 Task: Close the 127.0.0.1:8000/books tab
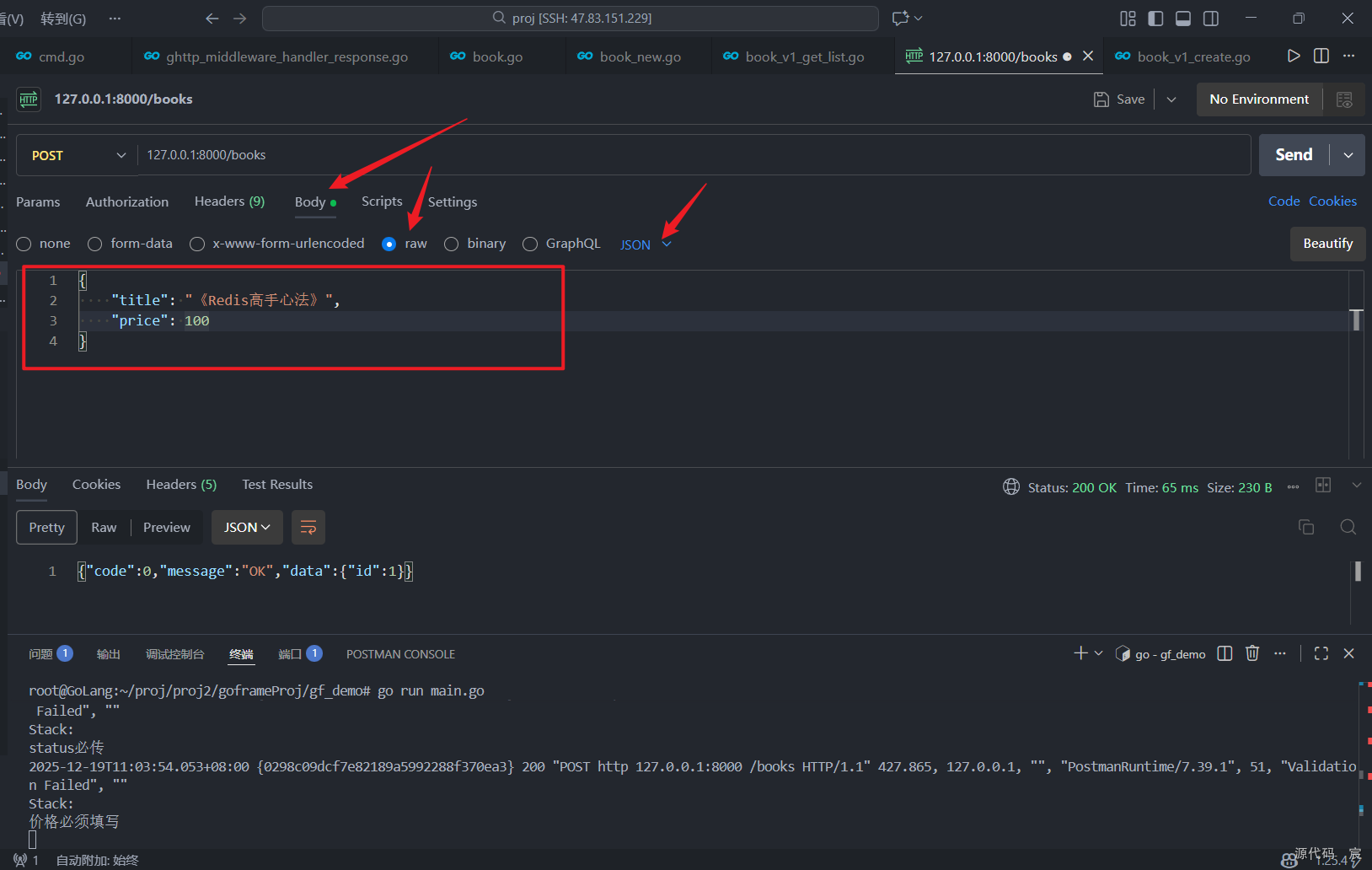coord(1088,56)
